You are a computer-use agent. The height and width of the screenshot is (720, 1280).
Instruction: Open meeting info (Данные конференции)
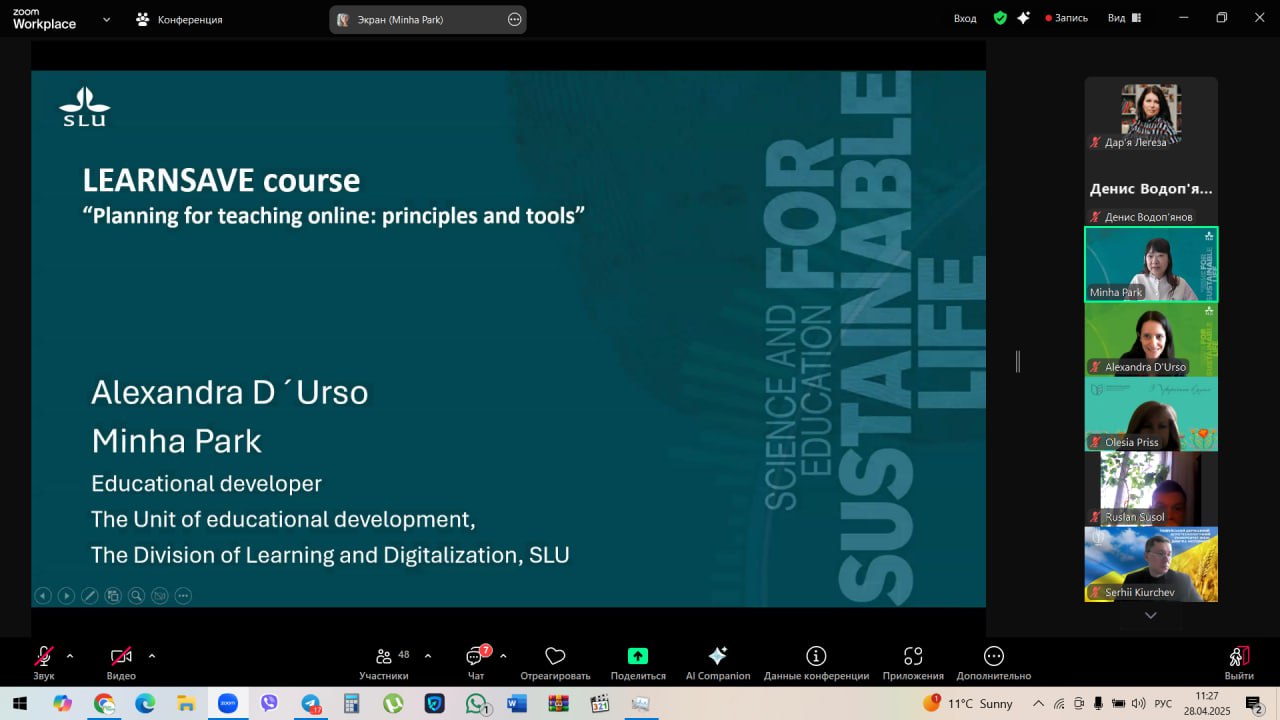point(816,663)
